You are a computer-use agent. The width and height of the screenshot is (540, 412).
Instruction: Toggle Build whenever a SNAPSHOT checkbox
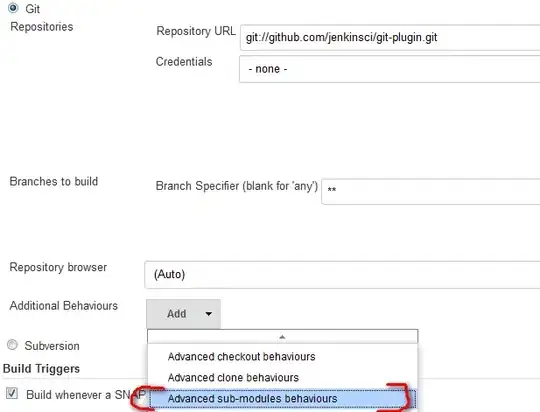coord(12,393)
